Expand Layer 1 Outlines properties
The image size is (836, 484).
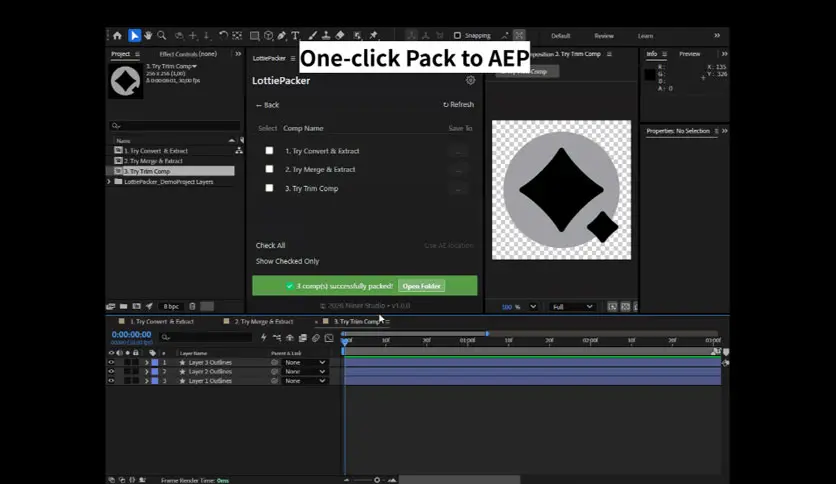point(147,381)
